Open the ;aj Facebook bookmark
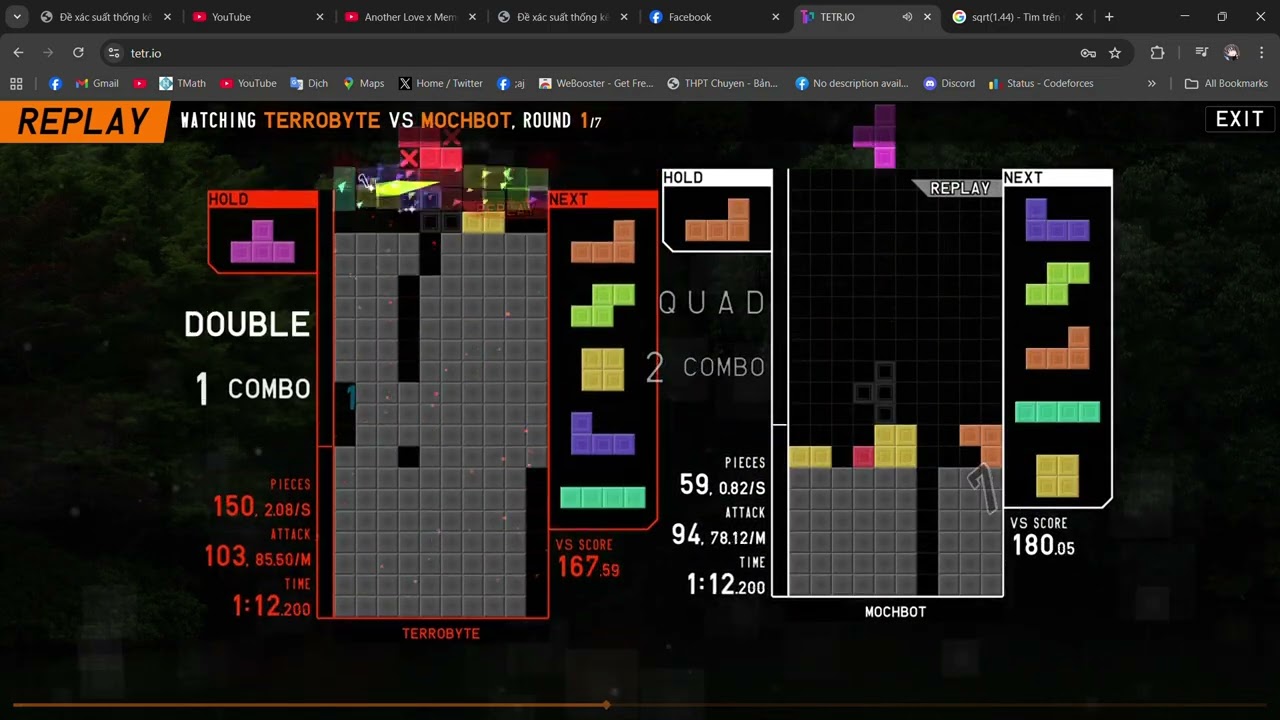Screen dimensions: 1280x720 (x=511, y=84)
